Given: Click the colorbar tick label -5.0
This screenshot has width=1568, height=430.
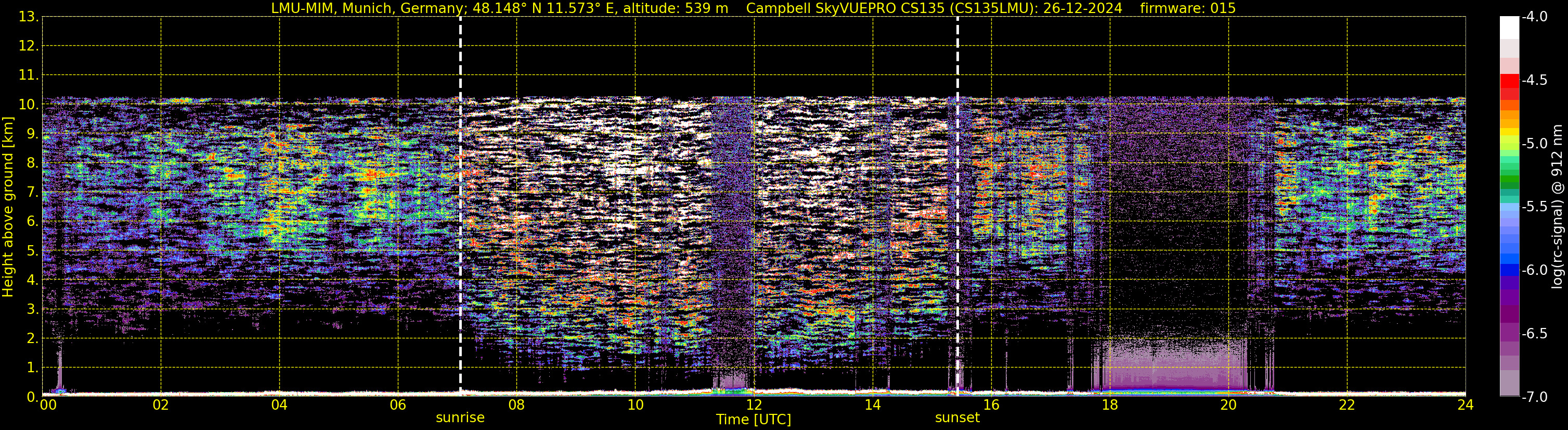Looking at the screenshot, I should point(1535,144).
